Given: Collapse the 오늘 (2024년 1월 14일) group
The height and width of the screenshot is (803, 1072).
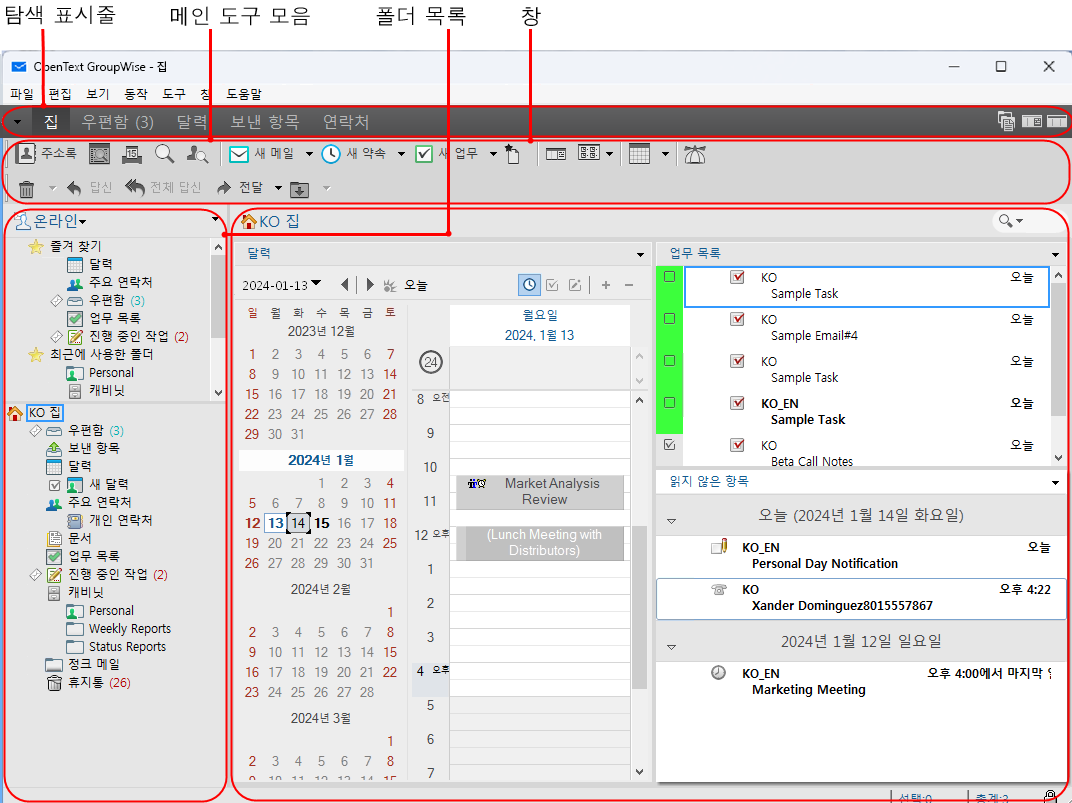Looking at the screenshot, I should pos(671,521).
